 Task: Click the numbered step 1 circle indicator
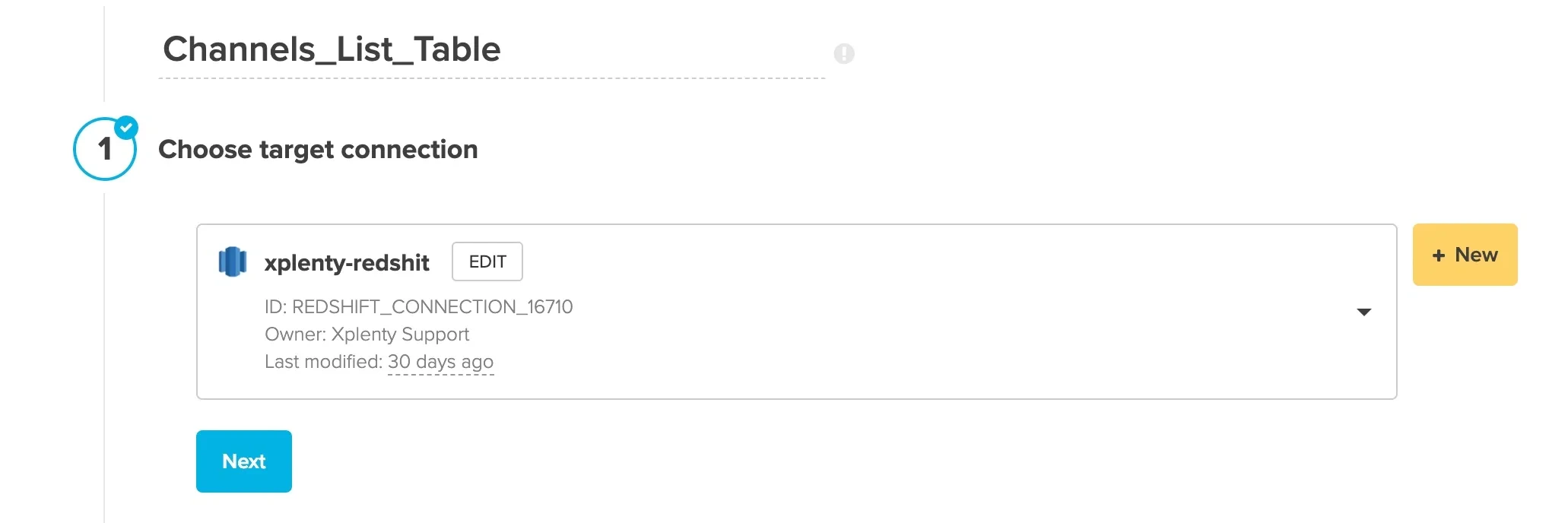coord(104,149)
